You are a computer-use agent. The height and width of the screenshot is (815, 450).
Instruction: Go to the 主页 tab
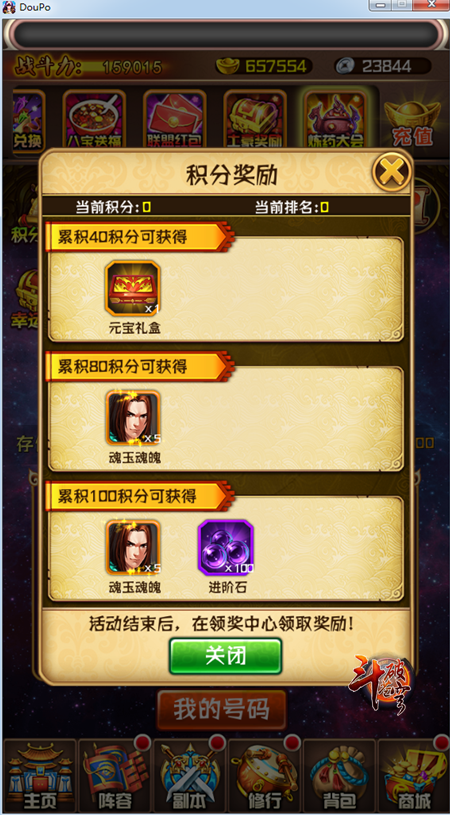click(x=40, y=776)
